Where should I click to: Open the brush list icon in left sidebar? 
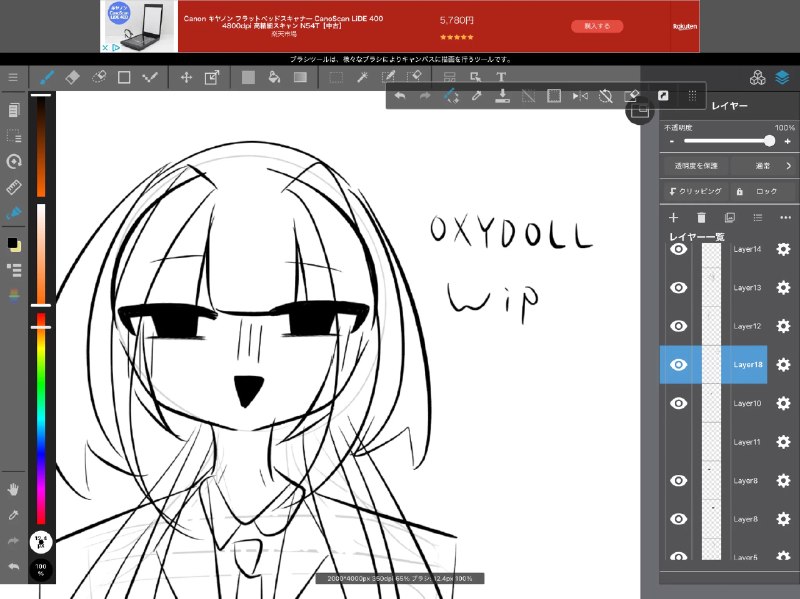pos(14,270)
